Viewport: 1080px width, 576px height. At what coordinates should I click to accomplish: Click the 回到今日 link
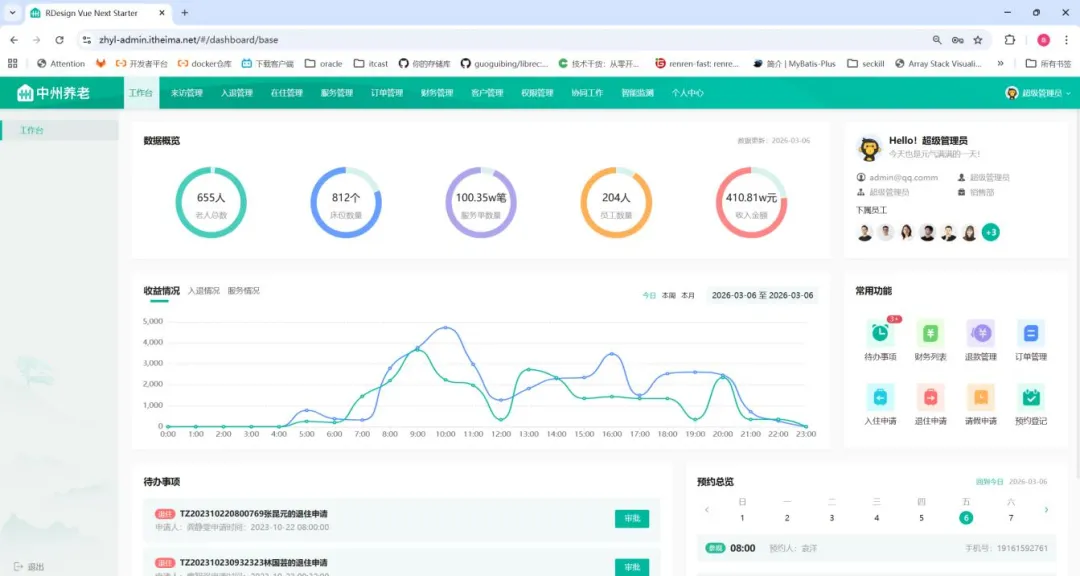pos(989,482)
